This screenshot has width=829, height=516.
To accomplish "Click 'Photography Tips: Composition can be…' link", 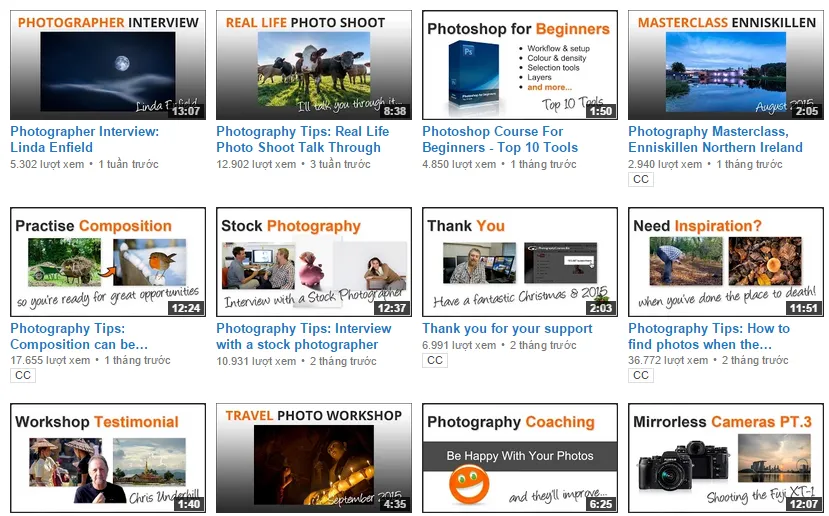I will click(79, 336).
